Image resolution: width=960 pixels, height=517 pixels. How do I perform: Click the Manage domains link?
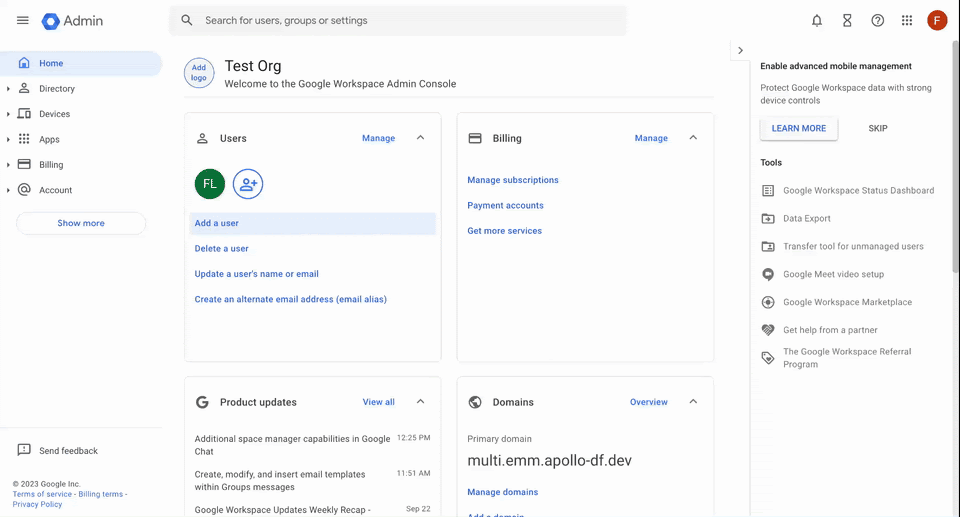(x=503, y=492)
